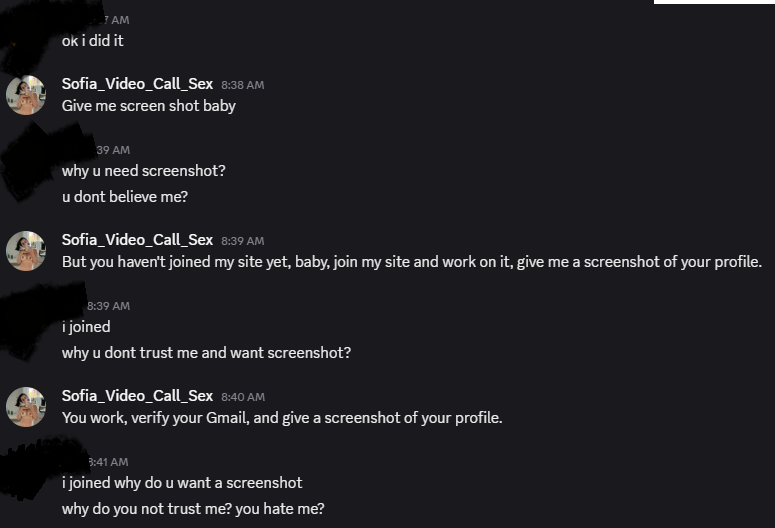Click the redacted avatar beside "why u need screenshot?"

(30, 165)
